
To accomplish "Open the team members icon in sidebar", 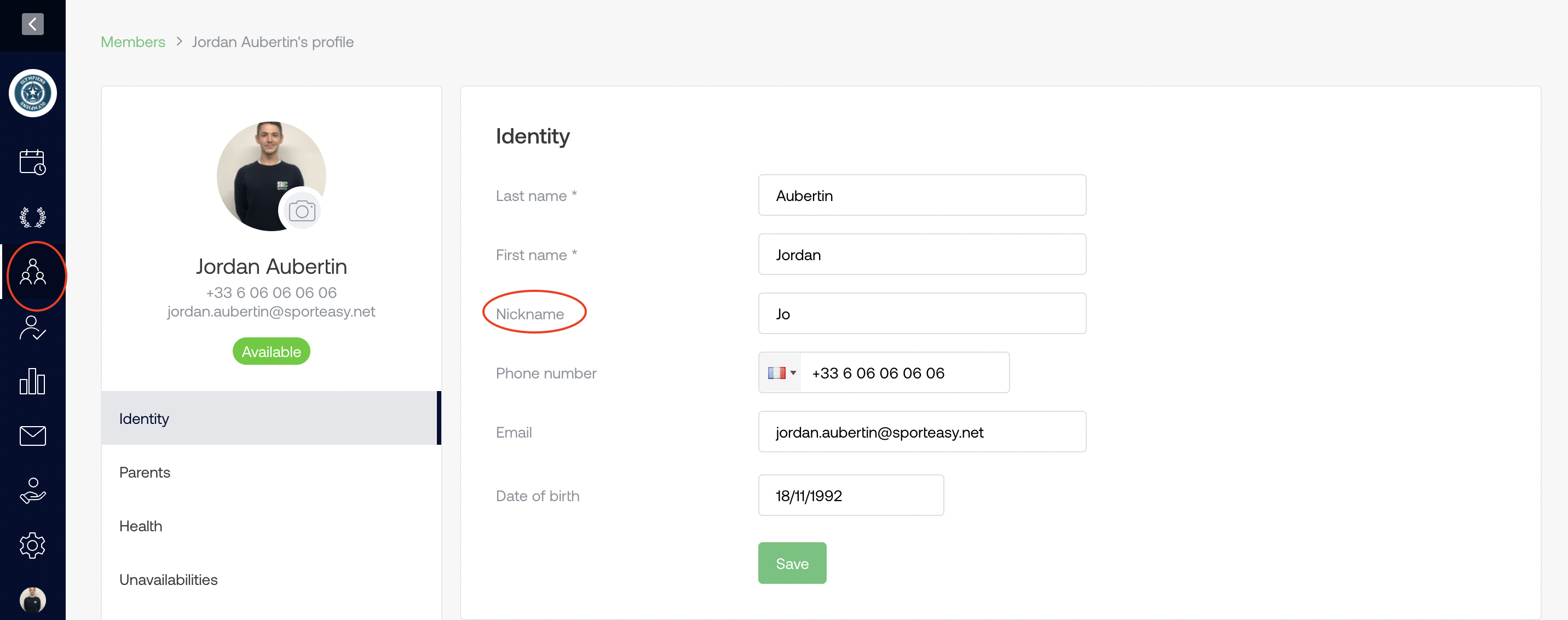I will click(33, 272).
